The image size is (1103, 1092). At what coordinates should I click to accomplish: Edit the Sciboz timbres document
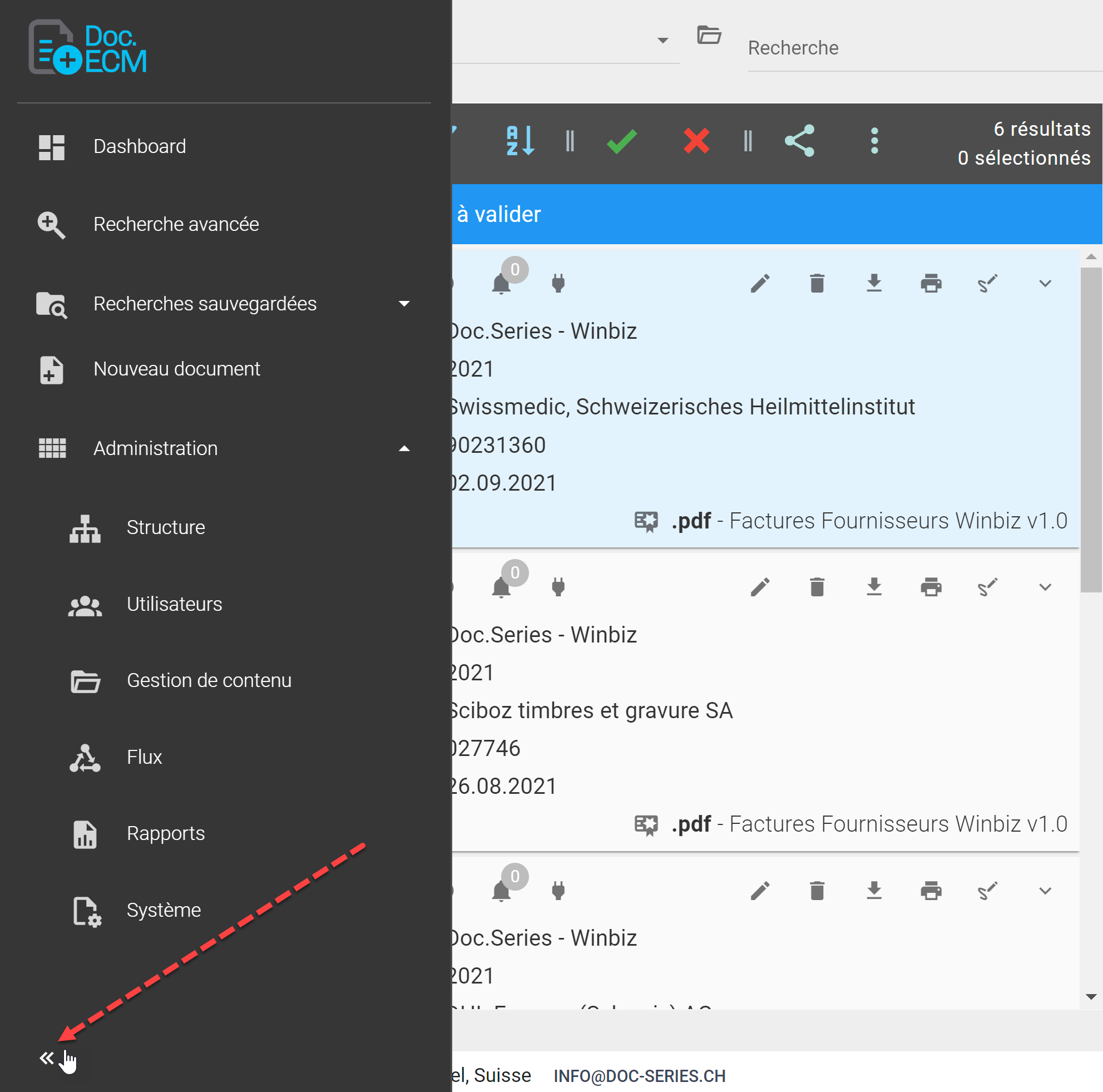tap(760, 587)
